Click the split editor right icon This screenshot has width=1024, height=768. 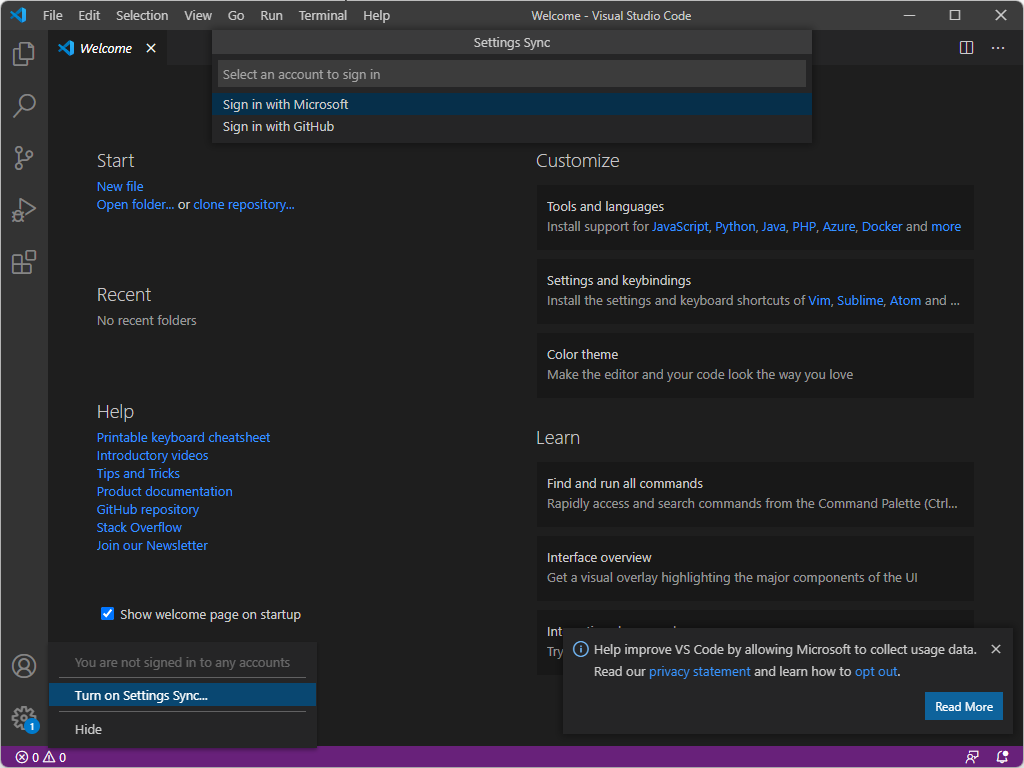967,48
